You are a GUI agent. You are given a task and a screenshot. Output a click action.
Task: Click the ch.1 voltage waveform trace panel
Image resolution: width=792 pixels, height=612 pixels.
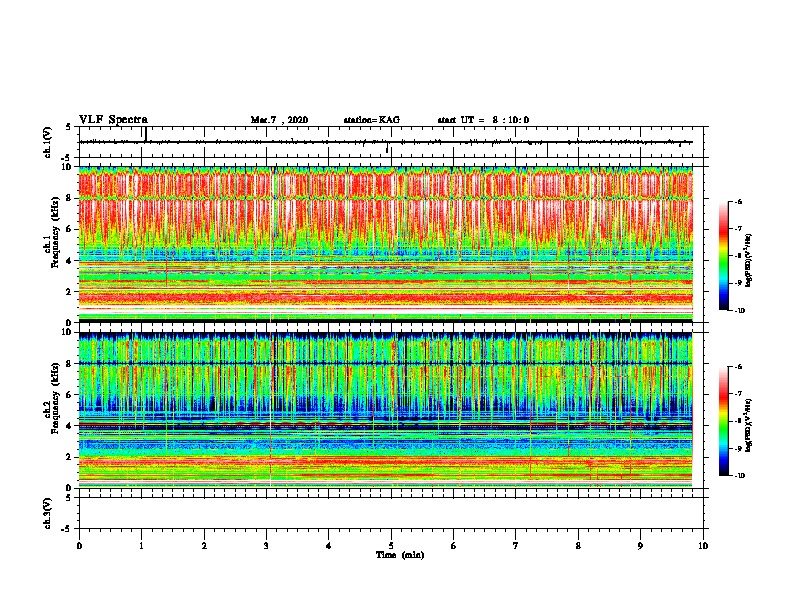(x=391, y=142)
